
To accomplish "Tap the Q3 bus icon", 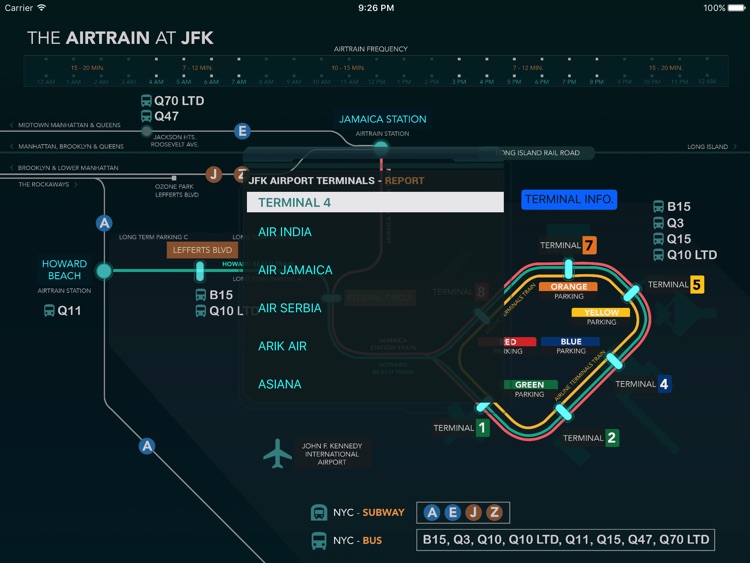I will point(659,223).
